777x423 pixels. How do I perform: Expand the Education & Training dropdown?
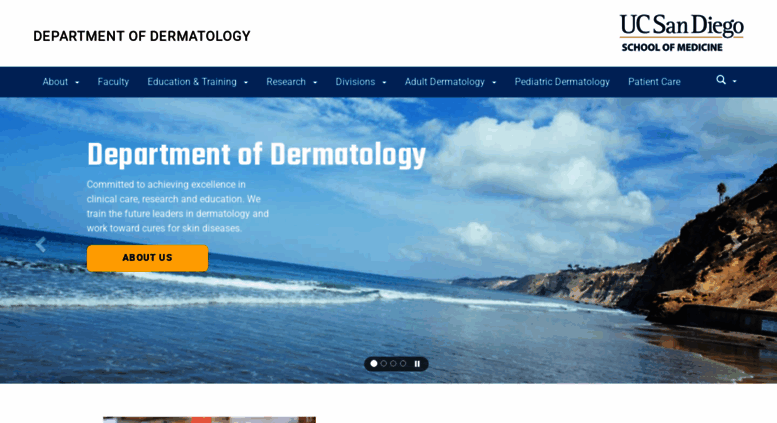pyautogui.click(x=197, y=82)
